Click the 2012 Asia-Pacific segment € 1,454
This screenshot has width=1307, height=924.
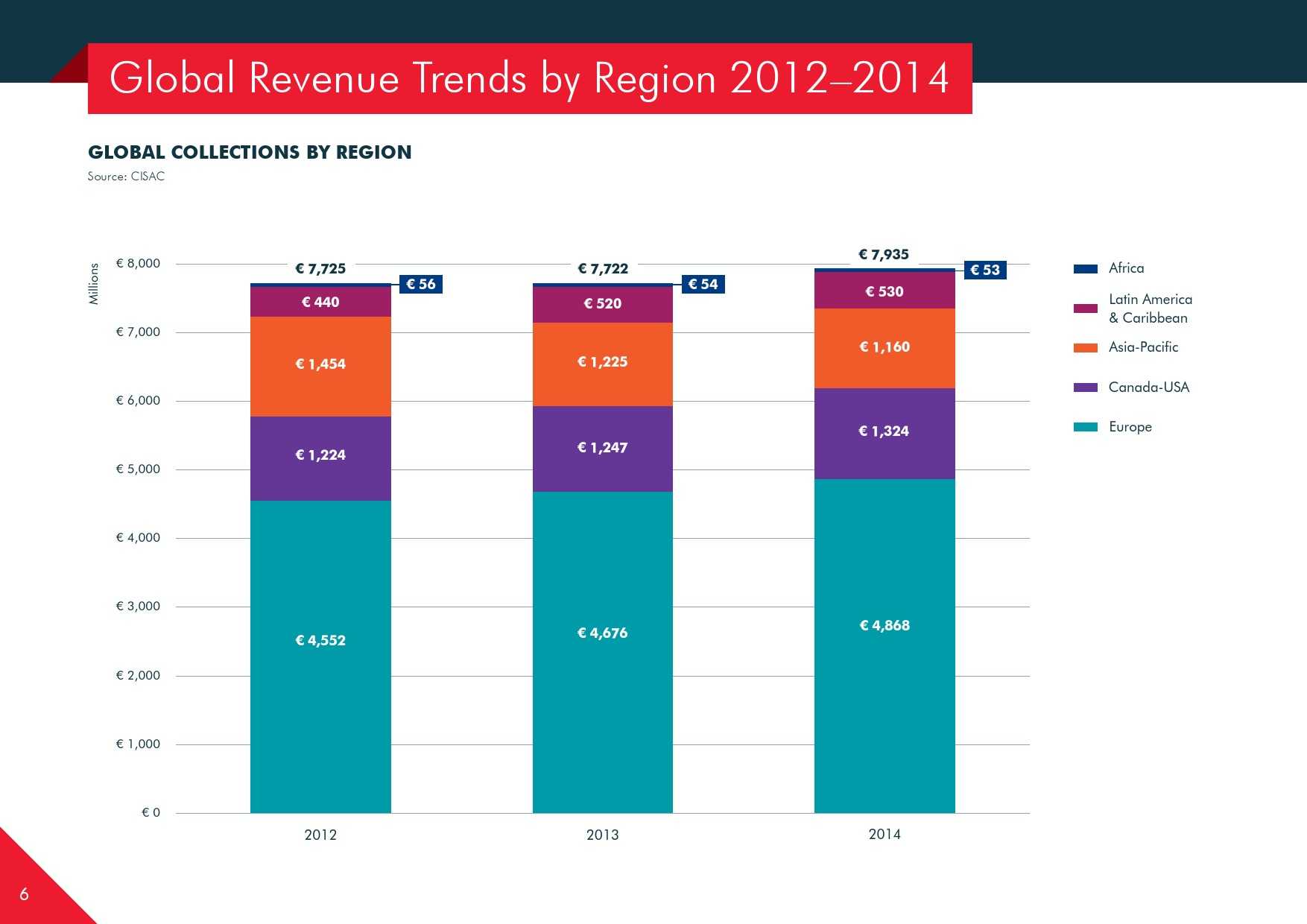pos(320,364)
